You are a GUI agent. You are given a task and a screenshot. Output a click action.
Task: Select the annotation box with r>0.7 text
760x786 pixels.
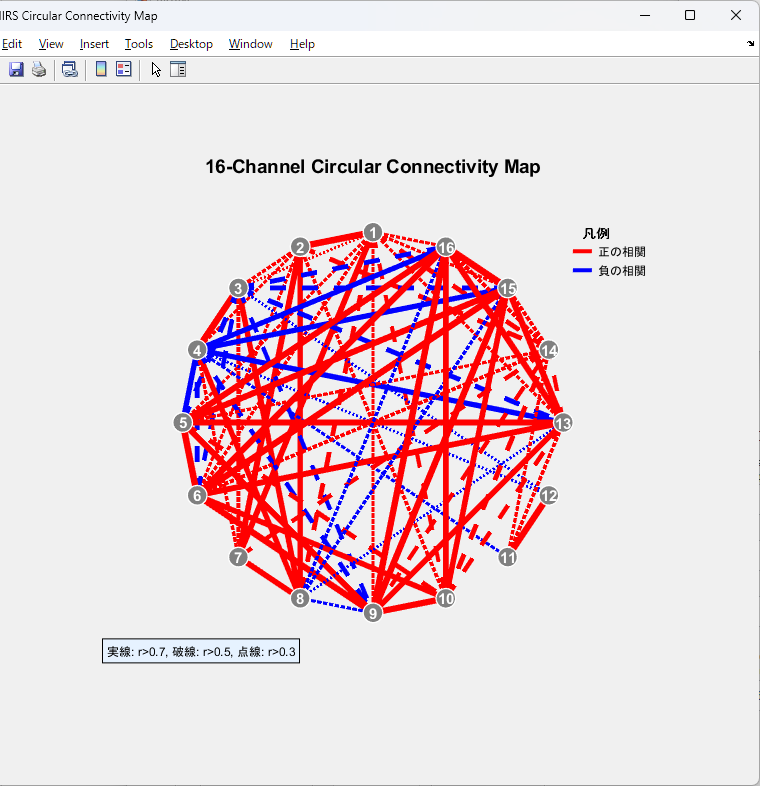pyautogui.click(x=201, y=652)
